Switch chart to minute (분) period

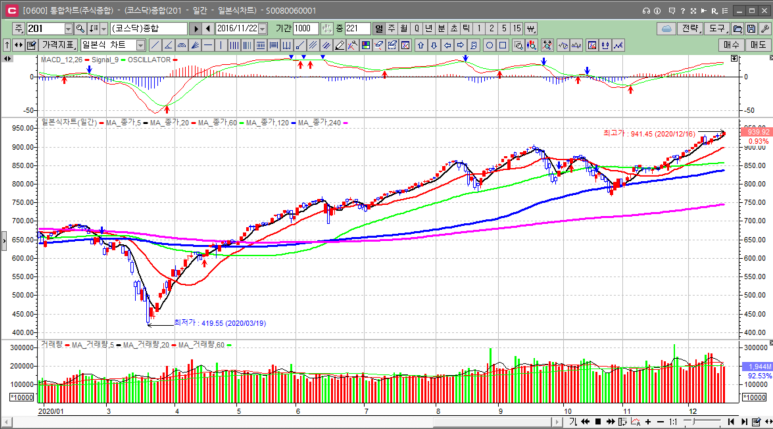coord(441,29)
